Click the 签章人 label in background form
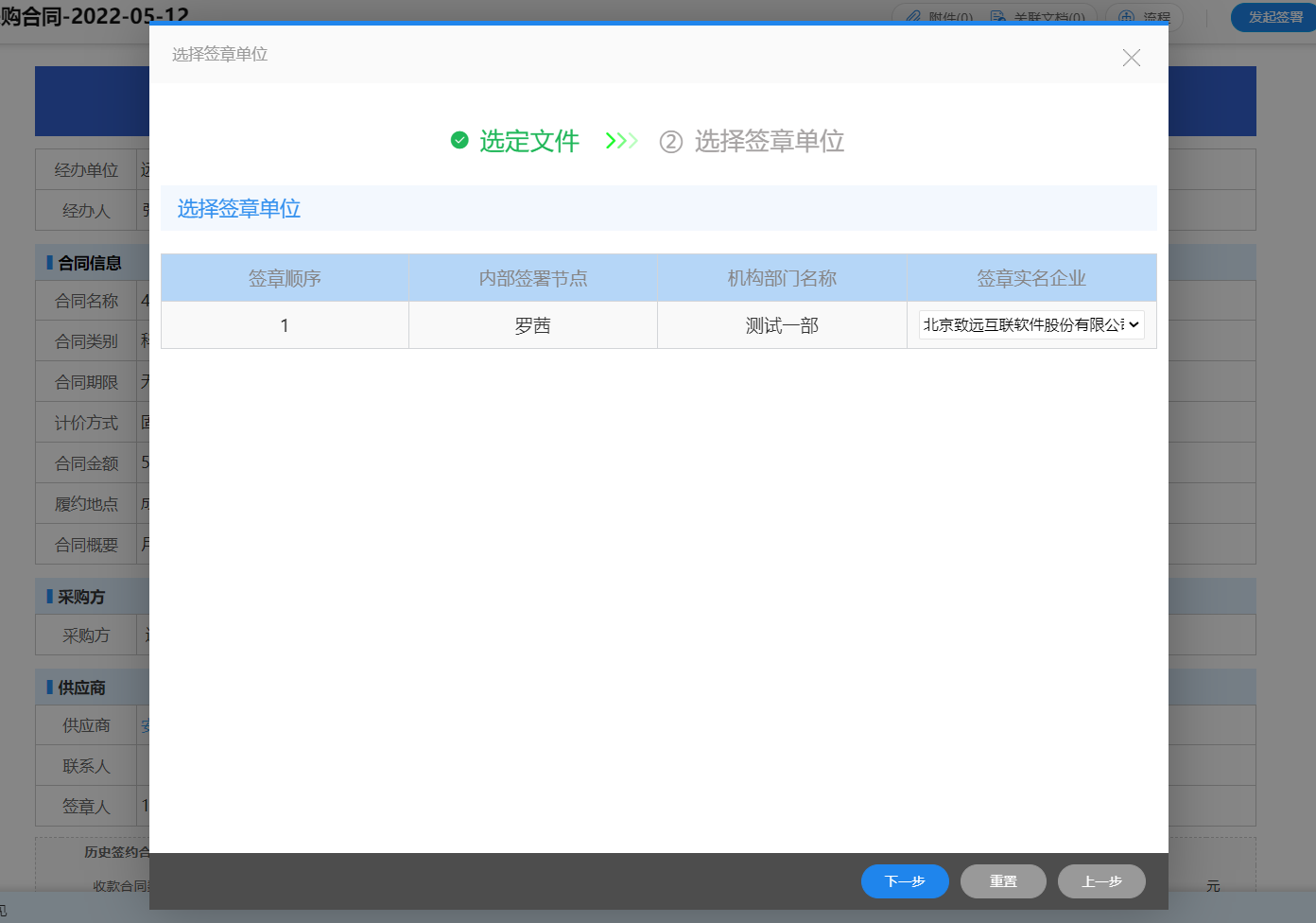This screenshot has width=1316, height=923. [x=86, y=807]
